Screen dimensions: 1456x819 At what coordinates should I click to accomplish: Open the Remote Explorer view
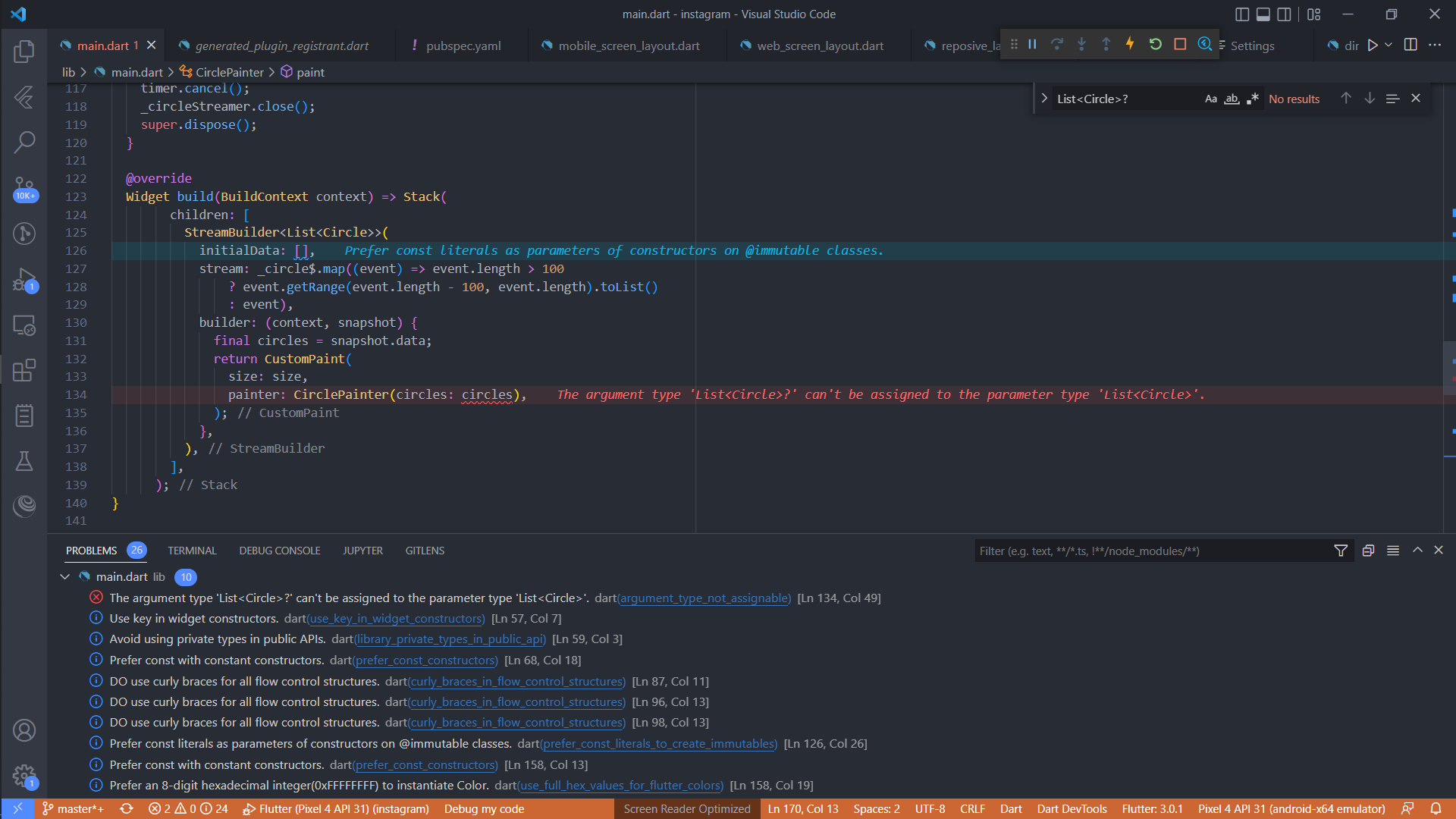coord(24,325)
